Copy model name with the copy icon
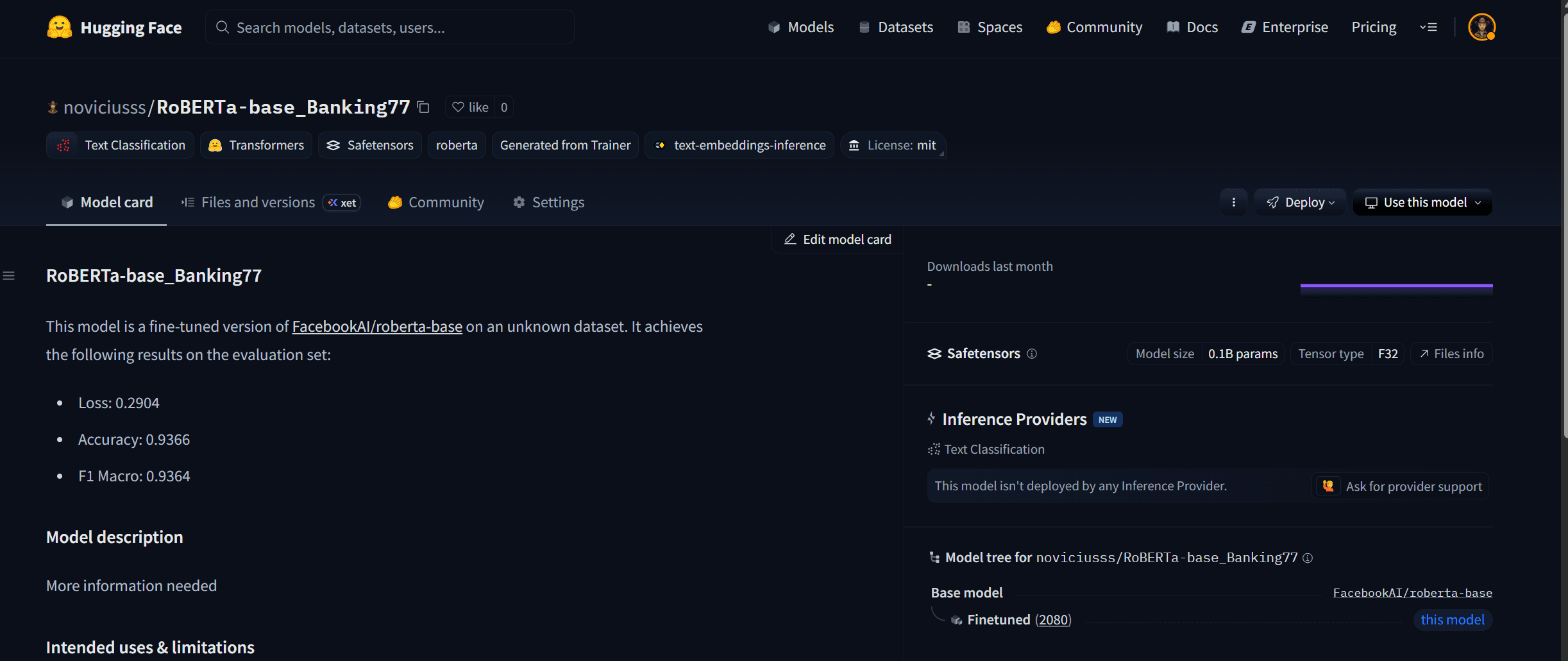1568x661 pixels. pos(423,107)
